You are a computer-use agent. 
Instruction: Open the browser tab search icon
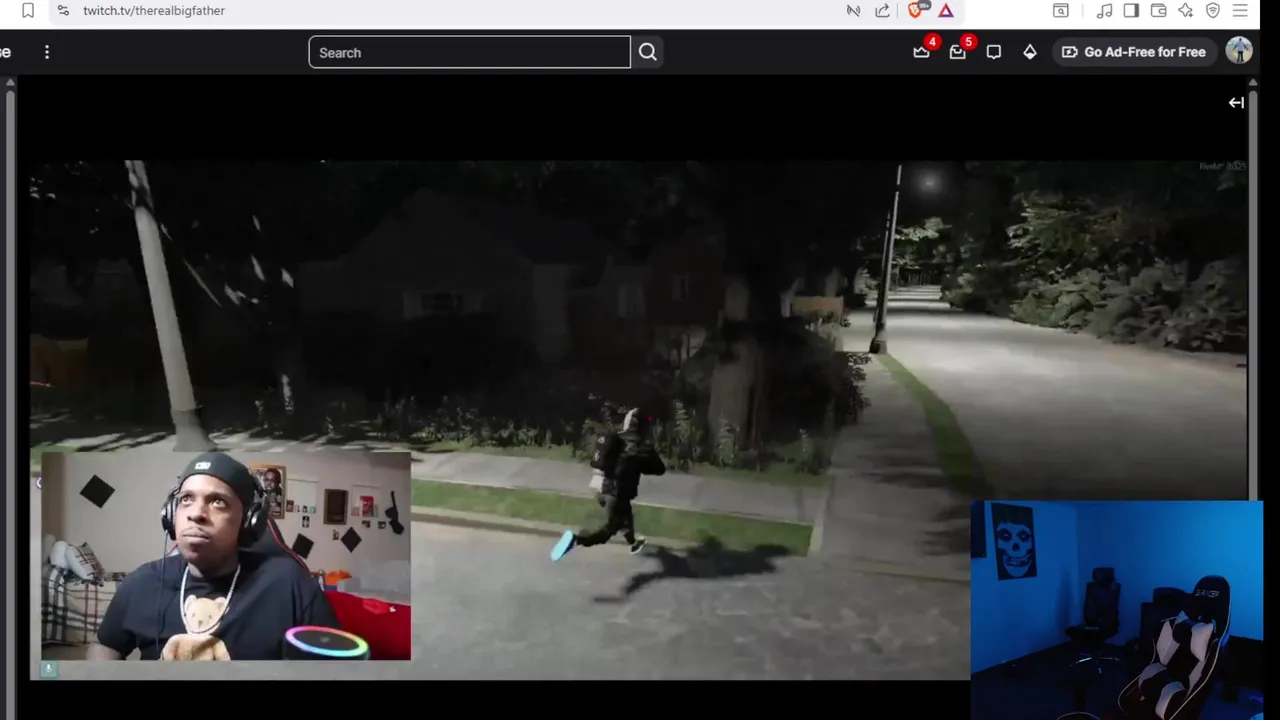[x=1061, y=10]
